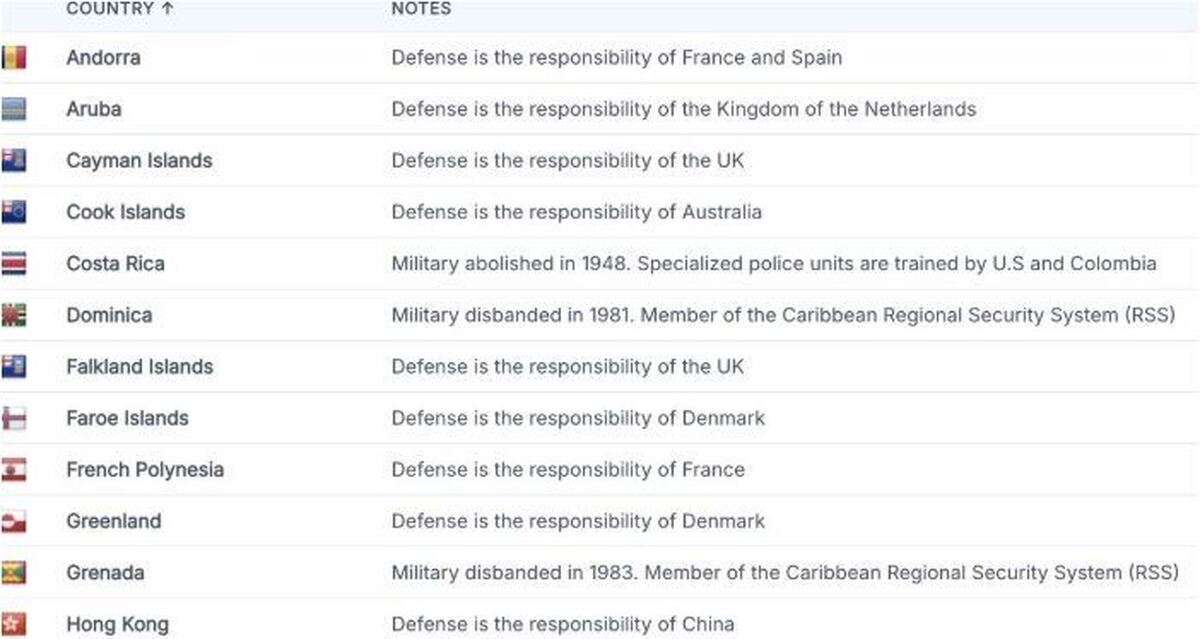Open the Andorra country link
Image resolution: width=1200 pixels, height=639 pixels.
pyautogui.click(x=103, y=57)
